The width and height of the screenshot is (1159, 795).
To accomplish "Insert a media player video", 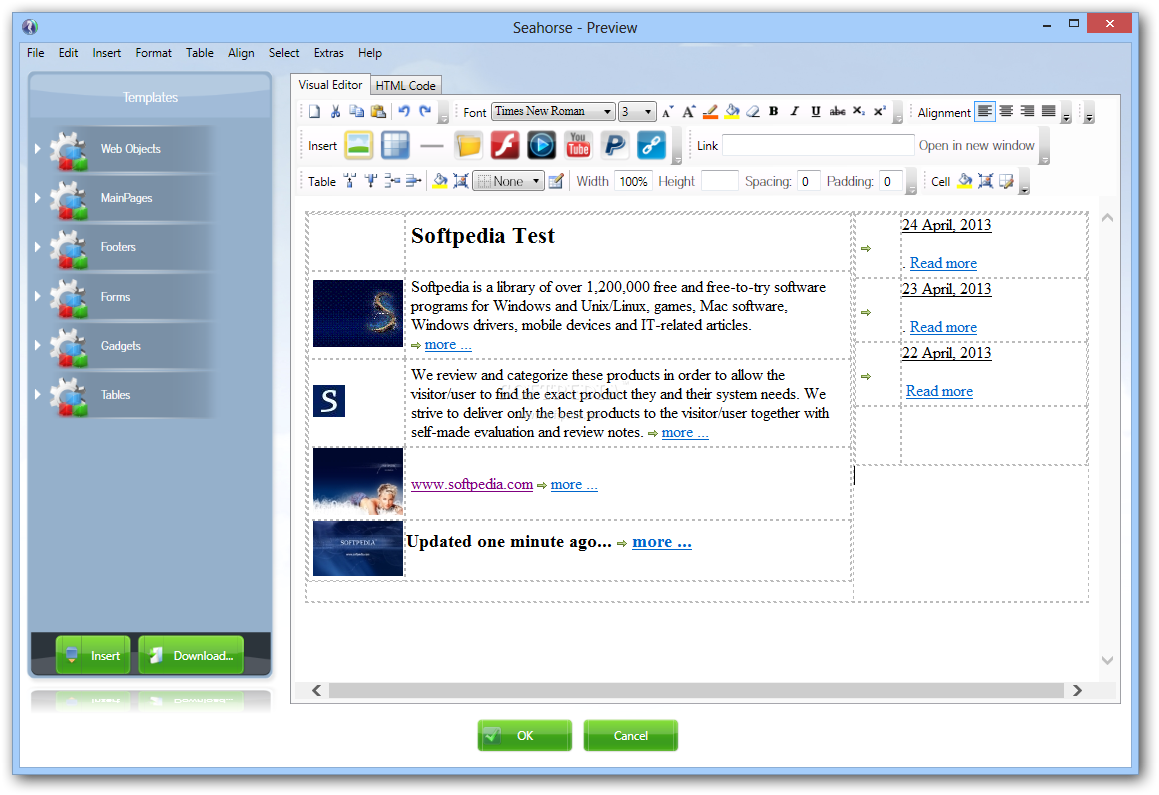I will [542, 146].
